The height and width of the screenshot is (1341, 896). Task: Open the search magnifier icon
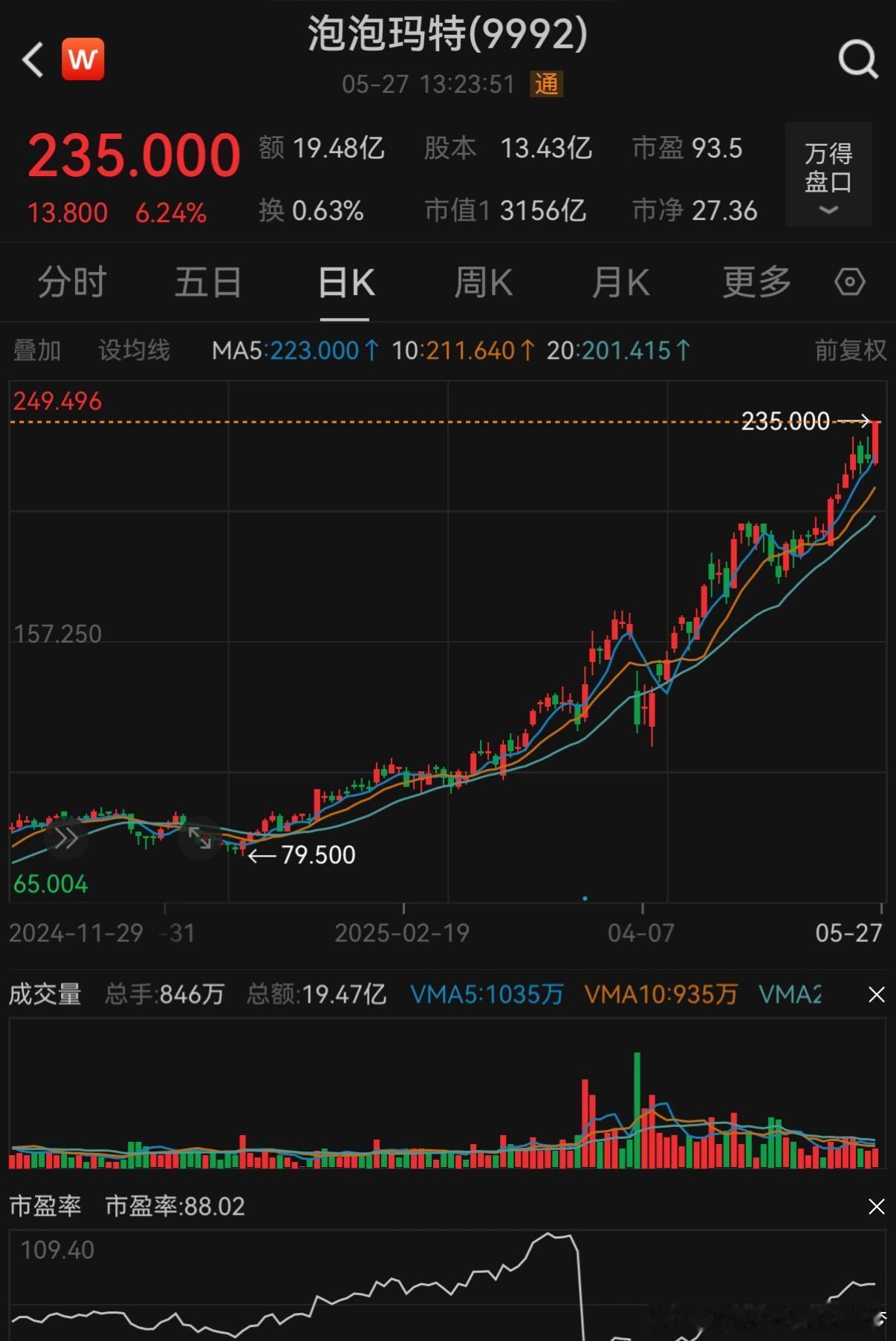click(858, 59)
